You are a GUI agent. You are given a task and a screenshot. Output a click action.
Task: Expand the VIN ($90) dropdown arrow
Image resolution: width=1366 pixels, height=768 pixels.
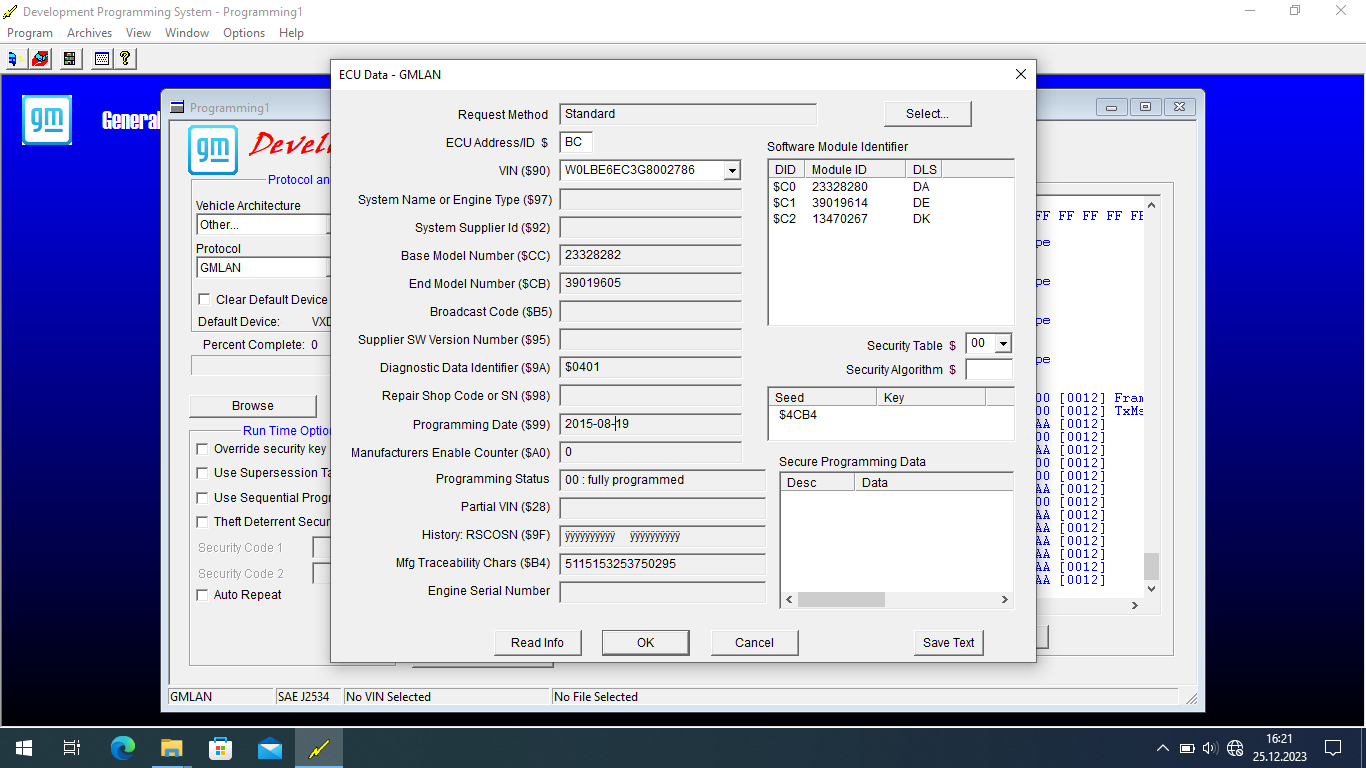click(x=732, y=171)
